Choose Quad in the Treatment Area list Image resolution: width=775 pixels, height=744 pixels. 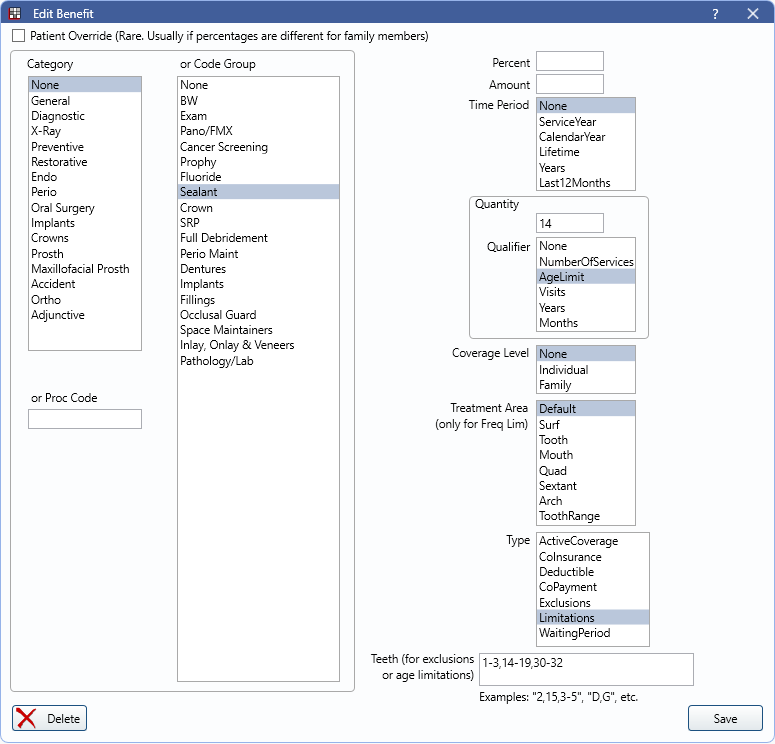(x=553, y=471)
